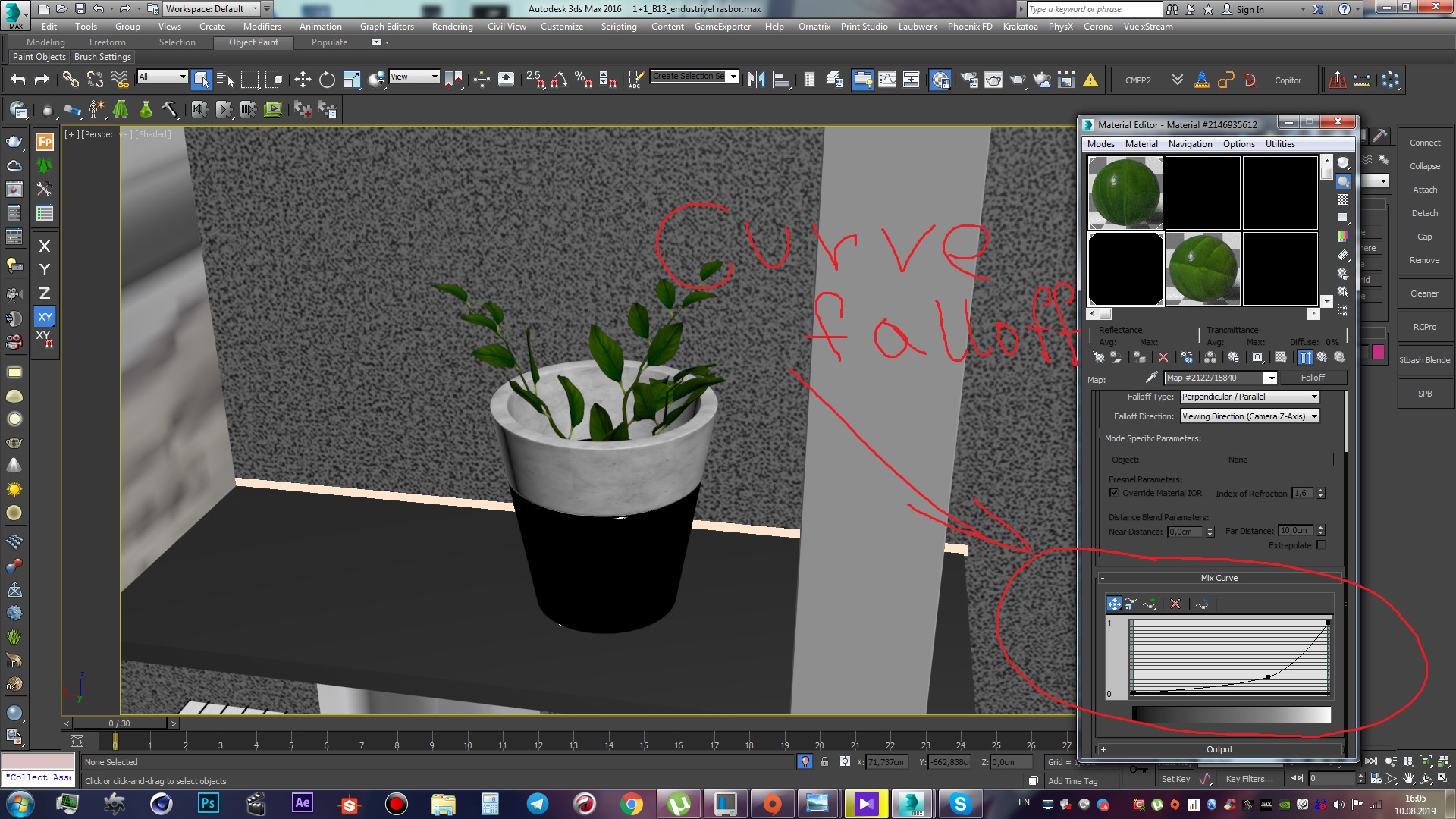
Task: Toggle the Angle Snap icon
Action: click(x=559, y=80)
